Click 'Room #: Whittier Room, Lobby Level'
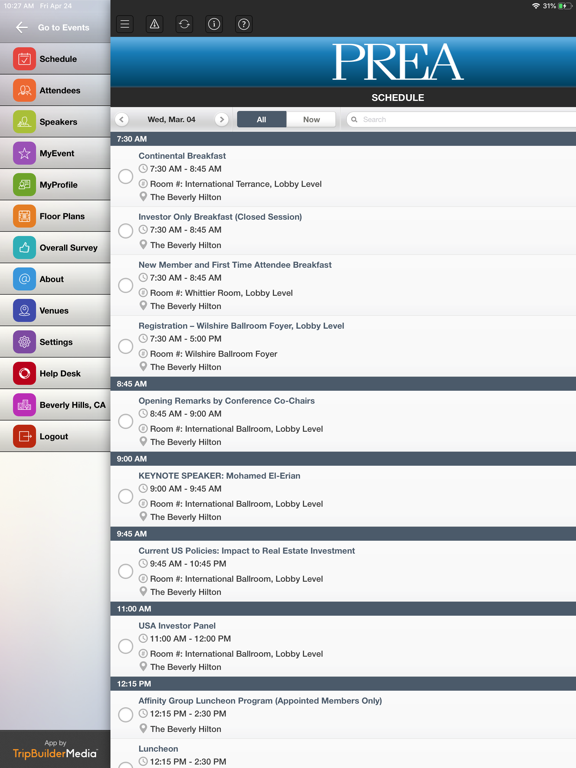 point(221,293)
